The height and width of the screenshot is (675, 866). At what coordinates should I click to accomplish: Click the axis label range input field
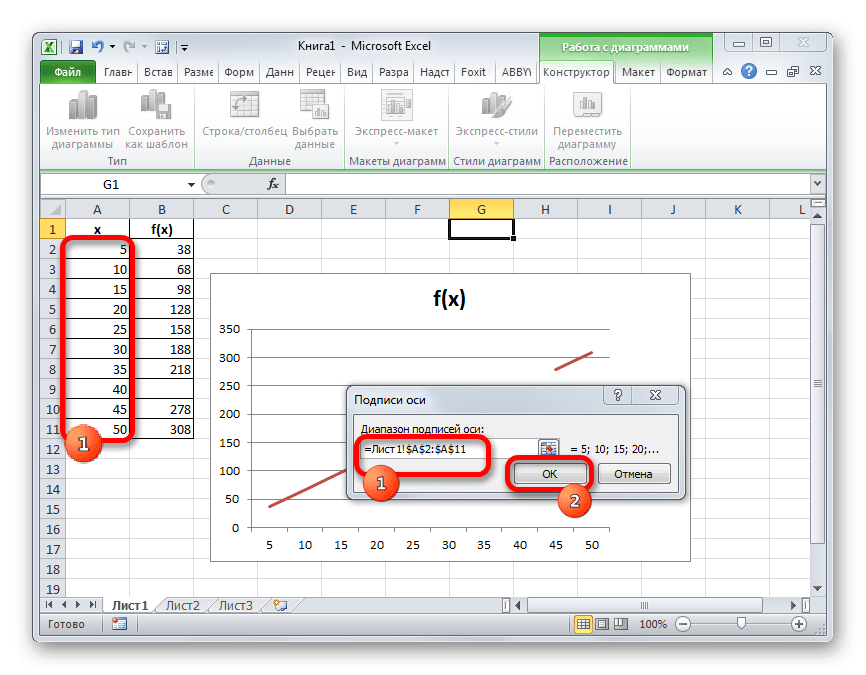[448, 449]
